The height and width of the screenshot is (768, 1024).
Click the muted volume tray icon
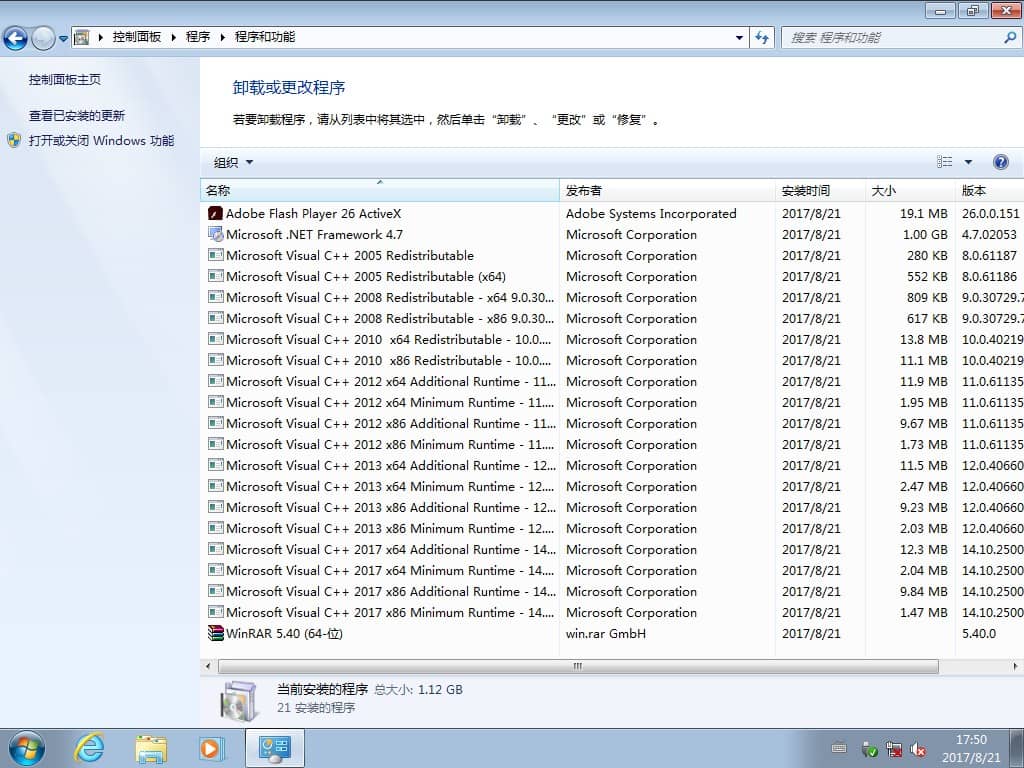coord(918,749)
